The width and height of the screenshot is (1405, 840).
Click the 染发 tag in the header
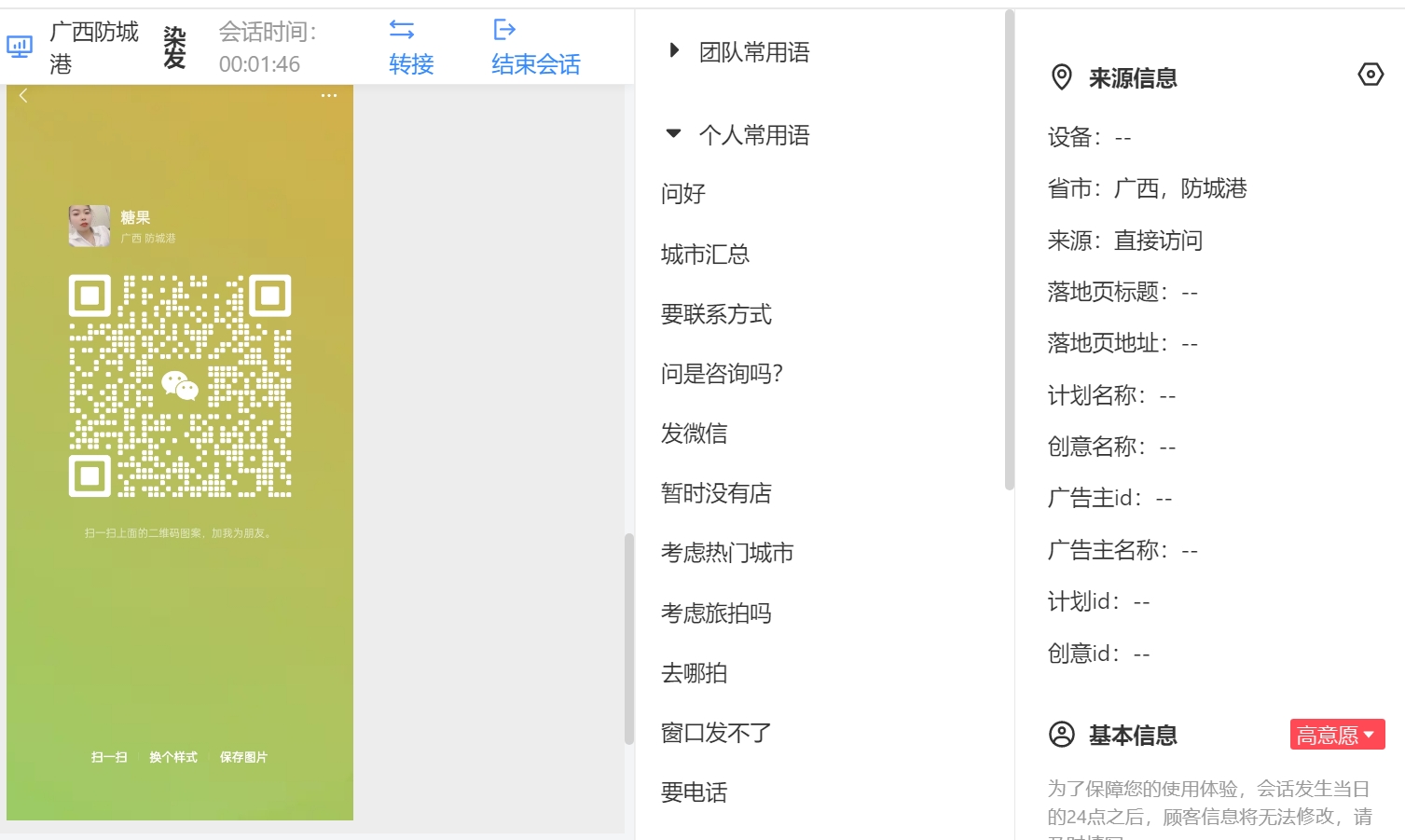tap(174, 48)
